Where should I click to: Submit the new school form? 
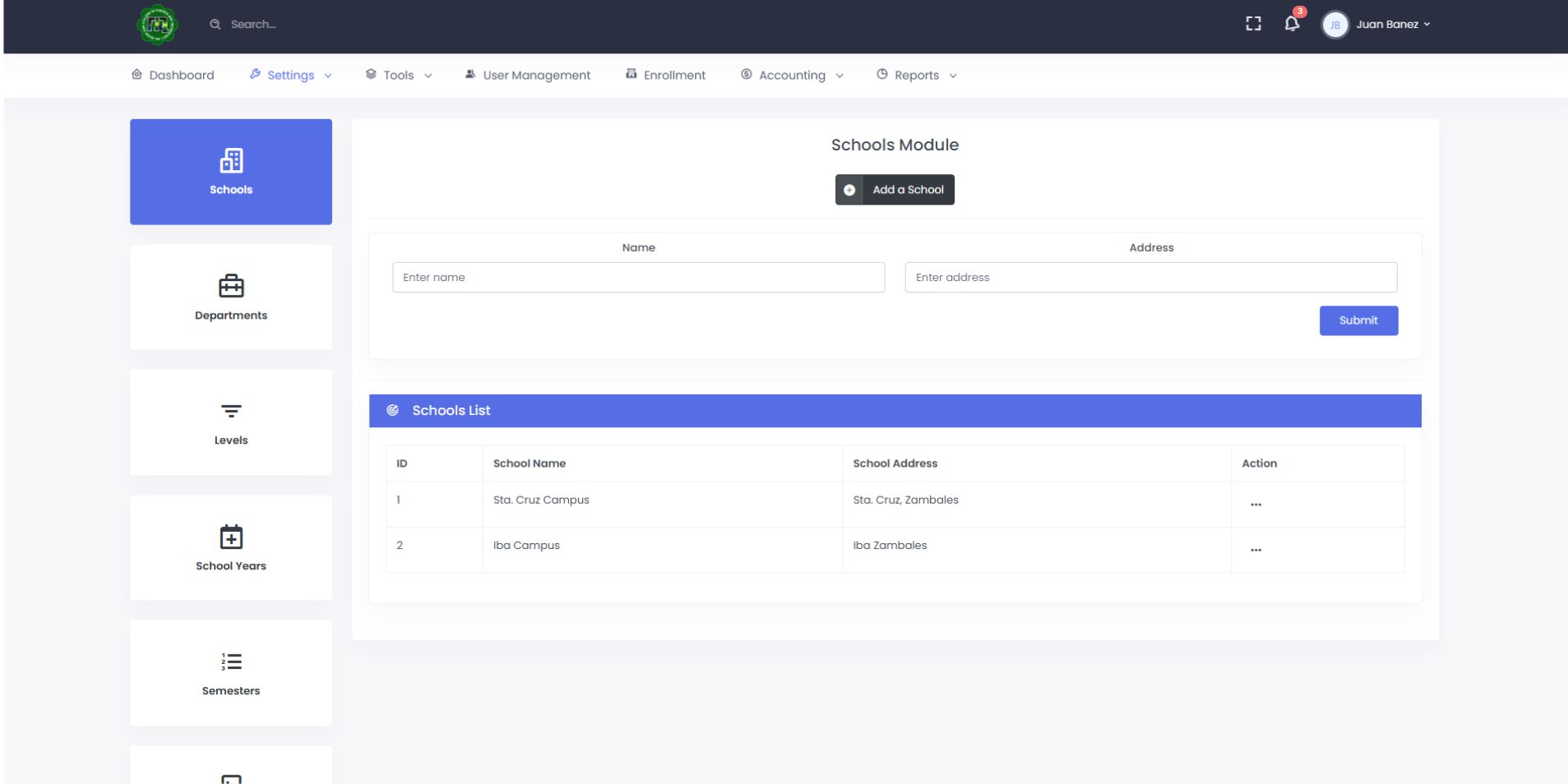click(1358, 321)
